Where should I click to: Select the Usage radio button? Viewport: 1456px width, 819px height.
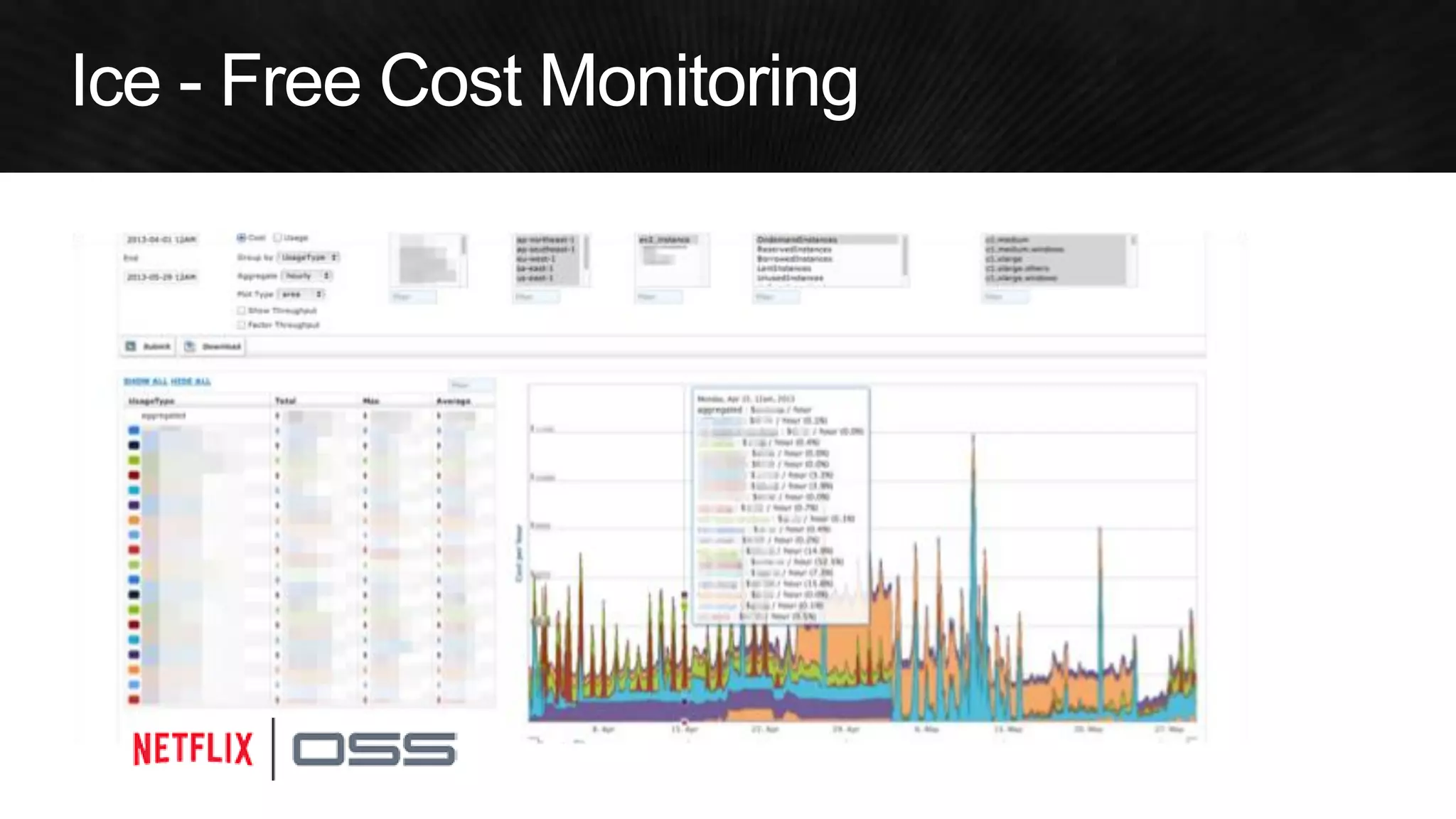click(x=278, y=237)
